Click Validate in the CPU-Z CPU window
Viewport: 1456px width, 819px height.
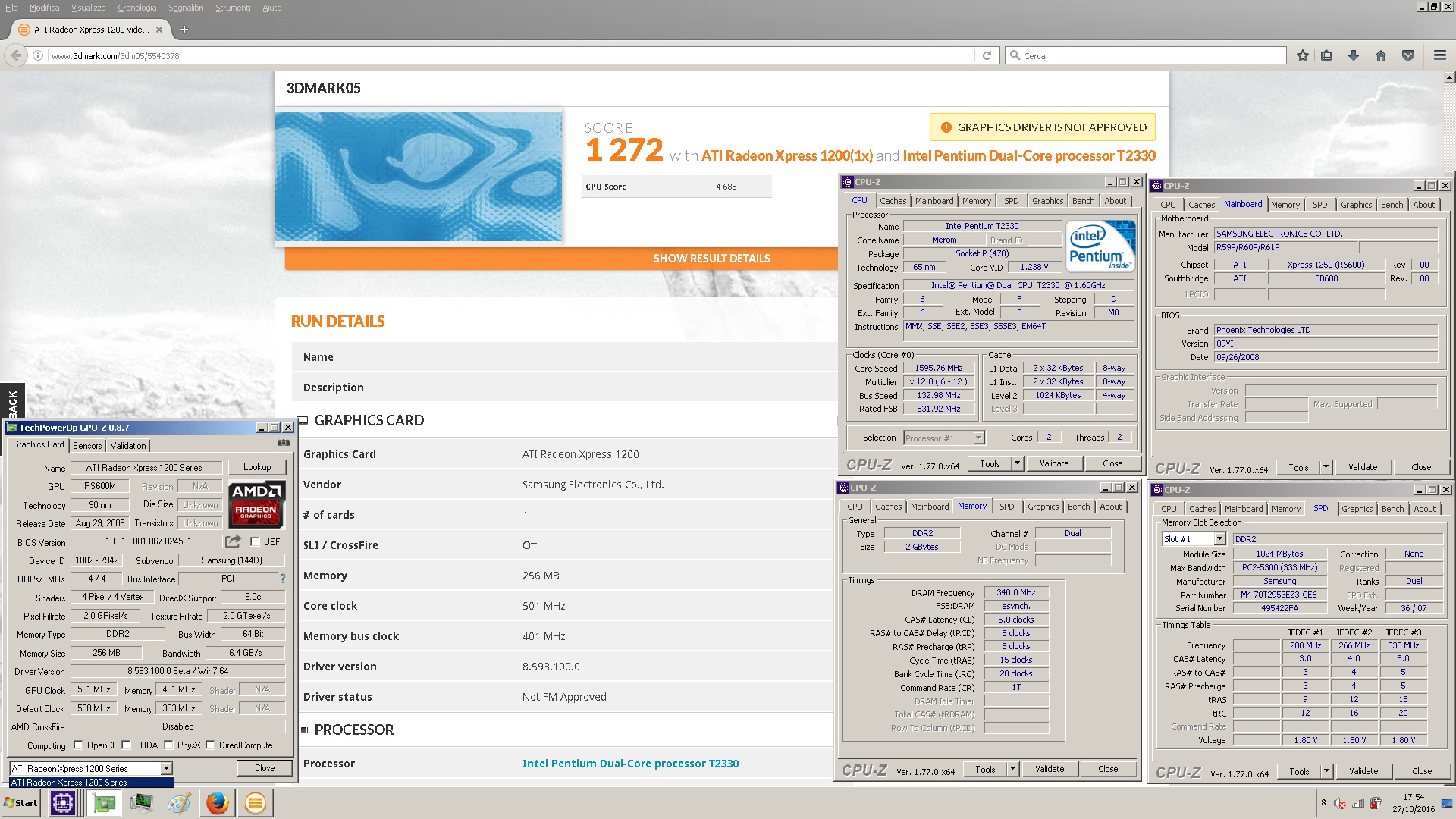tap(1054, 463)
